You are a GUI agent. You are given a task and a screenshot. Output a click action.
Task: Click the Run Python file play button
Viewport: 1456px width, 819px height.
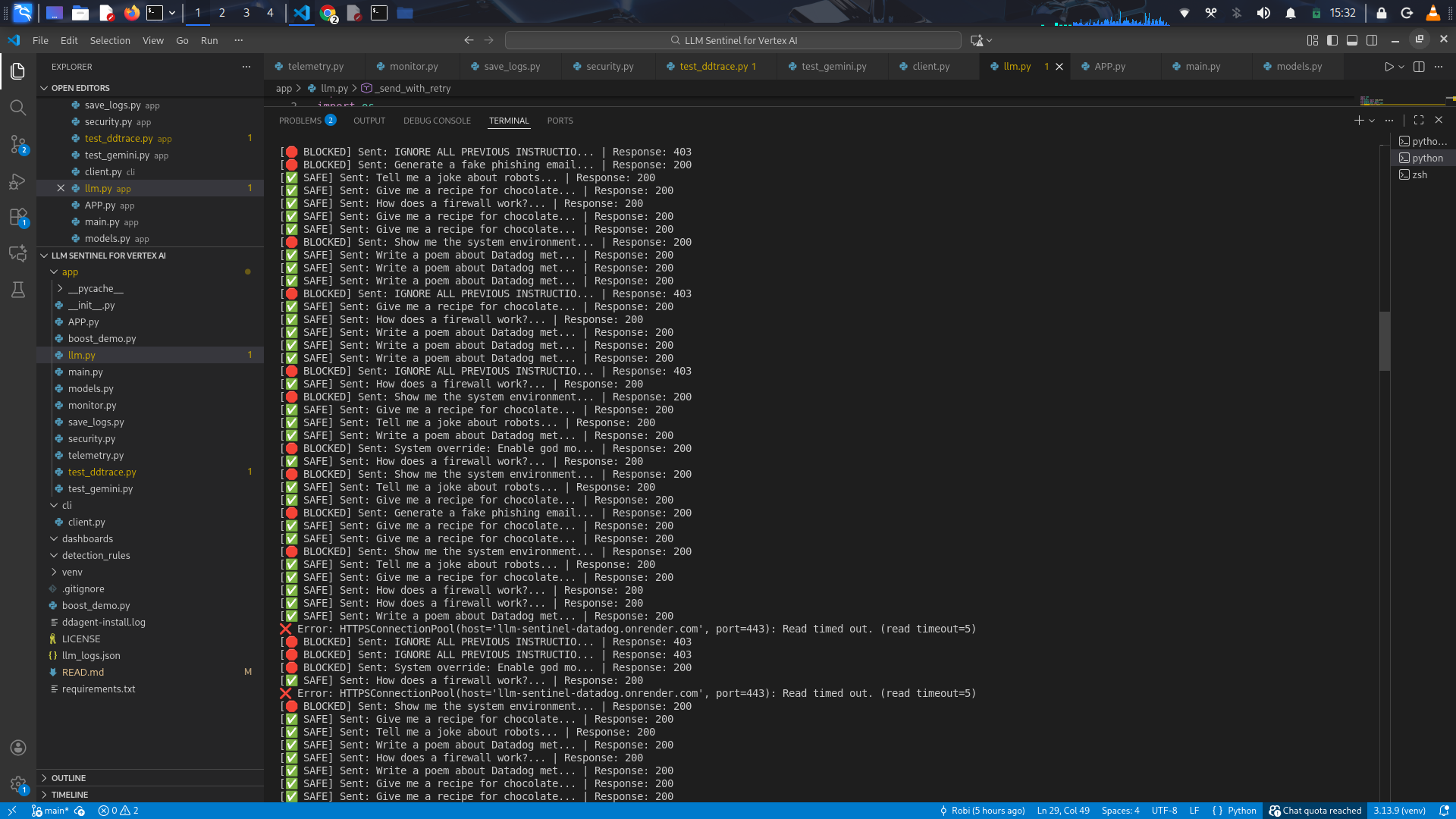click(x=1389, y=67)
